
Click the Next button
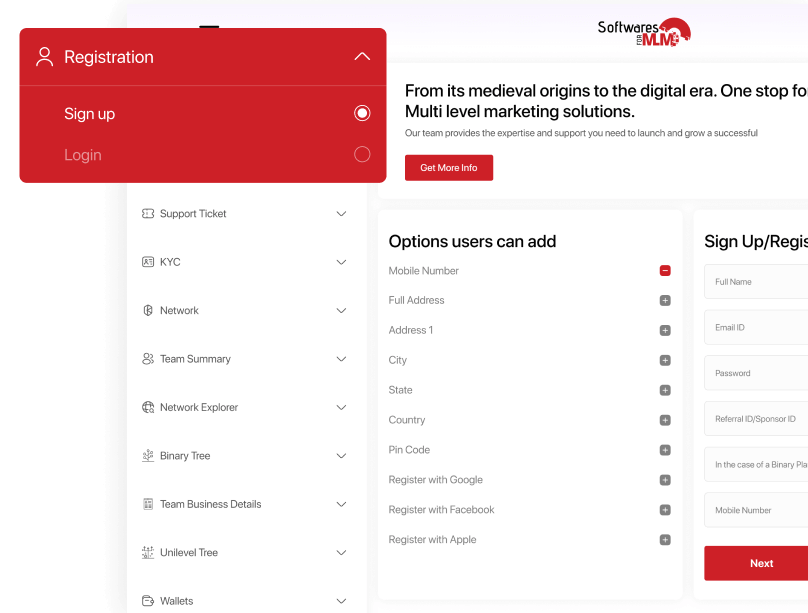click(756, 563)
